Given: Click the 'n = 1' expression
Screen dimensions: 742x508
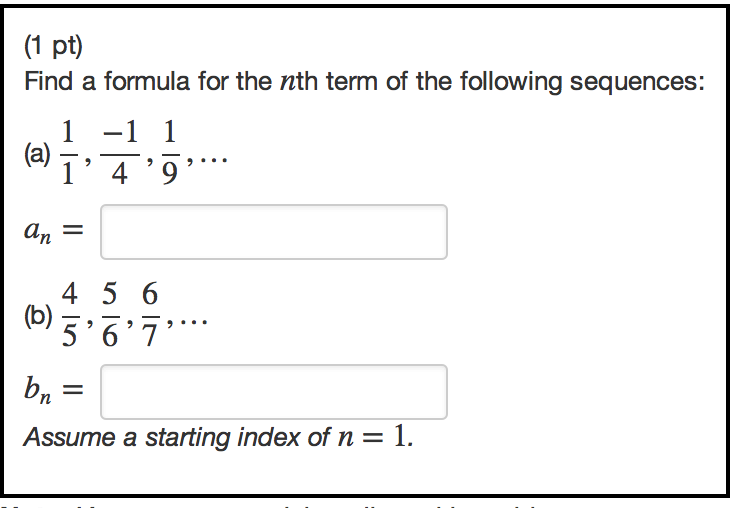Looking at the screenshot, I should (x=375, y=437).
